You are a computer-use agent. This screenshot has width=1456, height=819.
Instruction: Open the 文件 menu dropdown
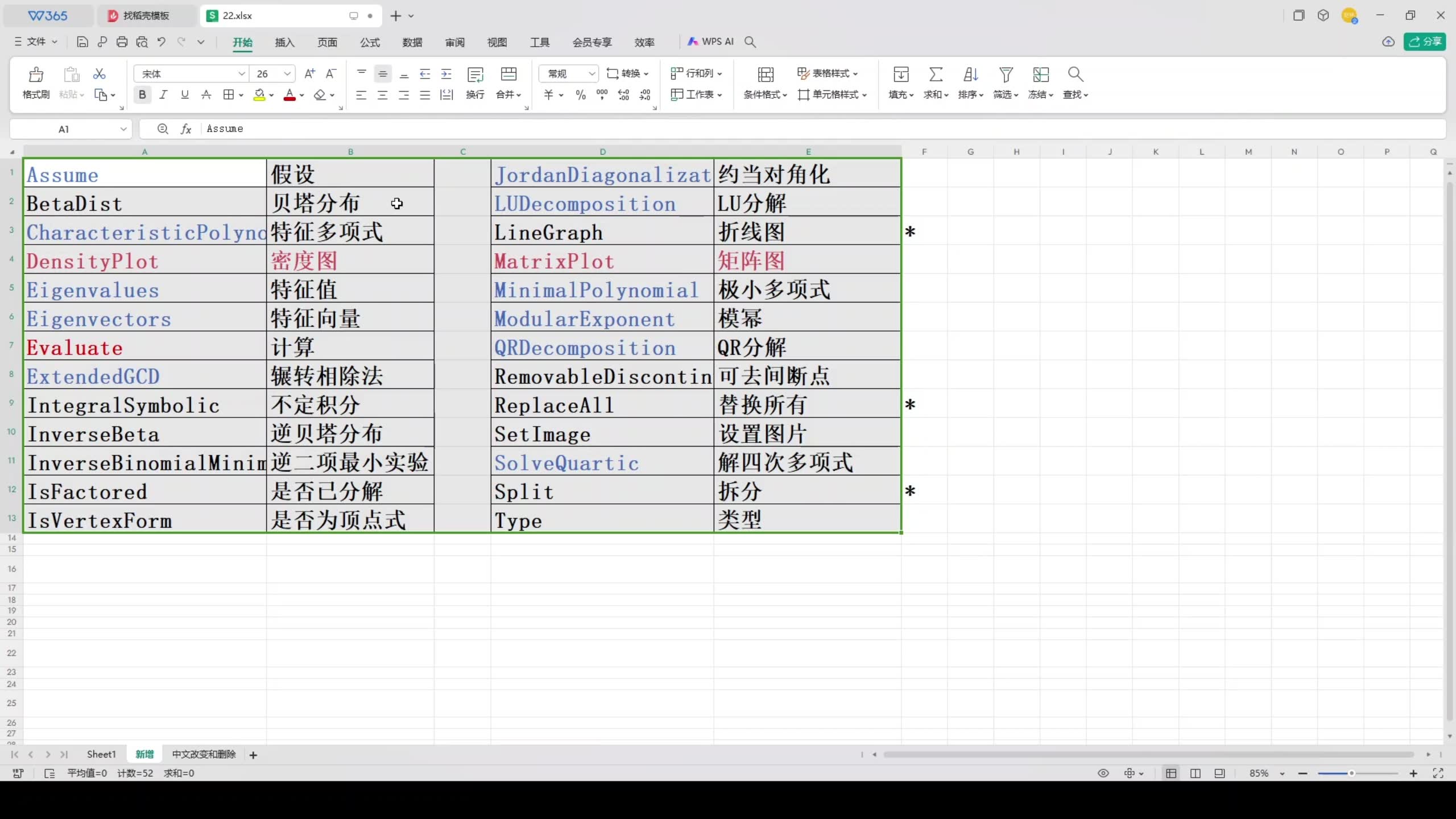pyautogui.click(x=36, y=42)
